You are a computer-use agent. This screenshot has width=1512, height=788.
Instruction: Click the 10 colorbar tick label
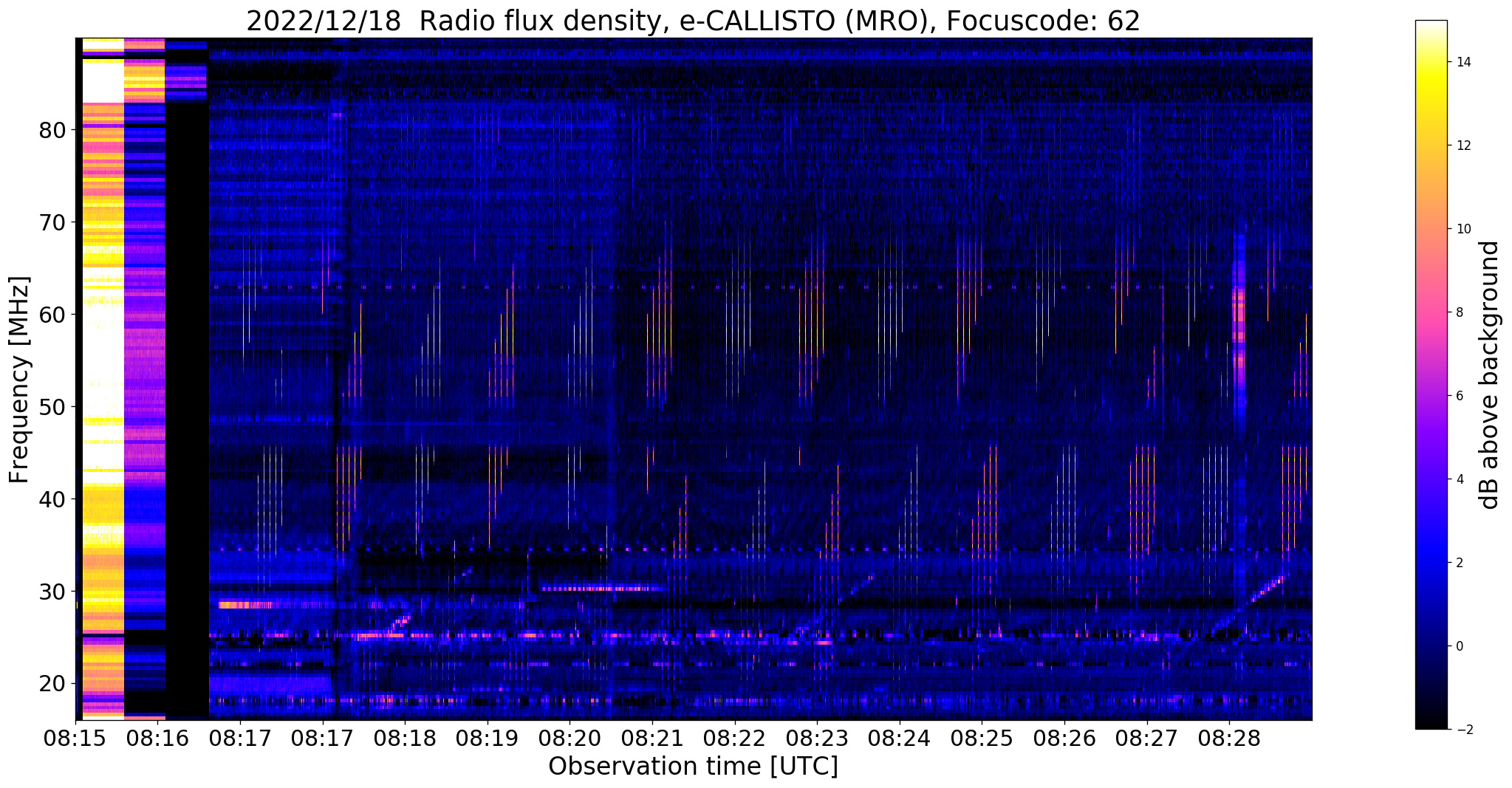pos(1463,229)
